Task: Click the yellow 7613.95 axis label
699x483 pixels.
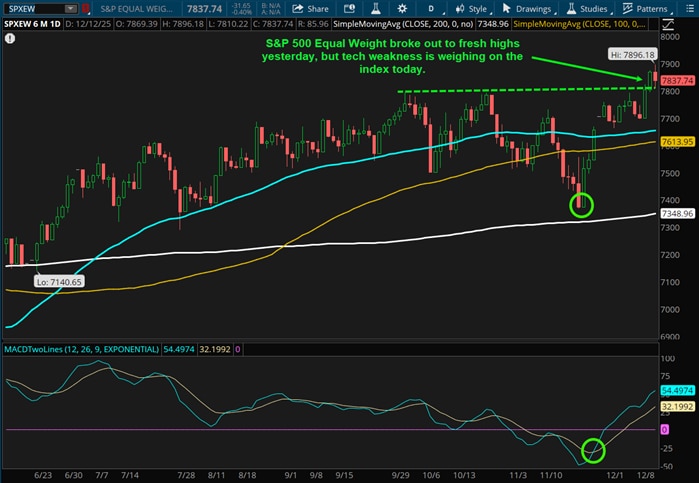Action: click(x=678, y=142)
